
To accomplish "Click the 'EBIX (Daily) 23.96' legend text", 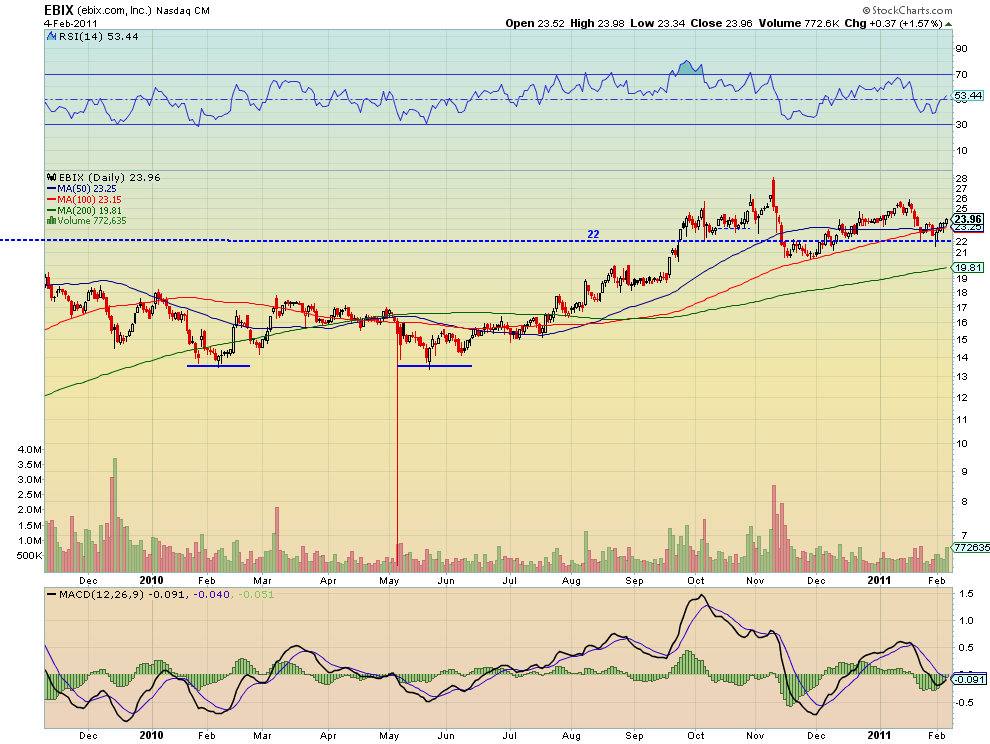I will (x=109, y=177).
